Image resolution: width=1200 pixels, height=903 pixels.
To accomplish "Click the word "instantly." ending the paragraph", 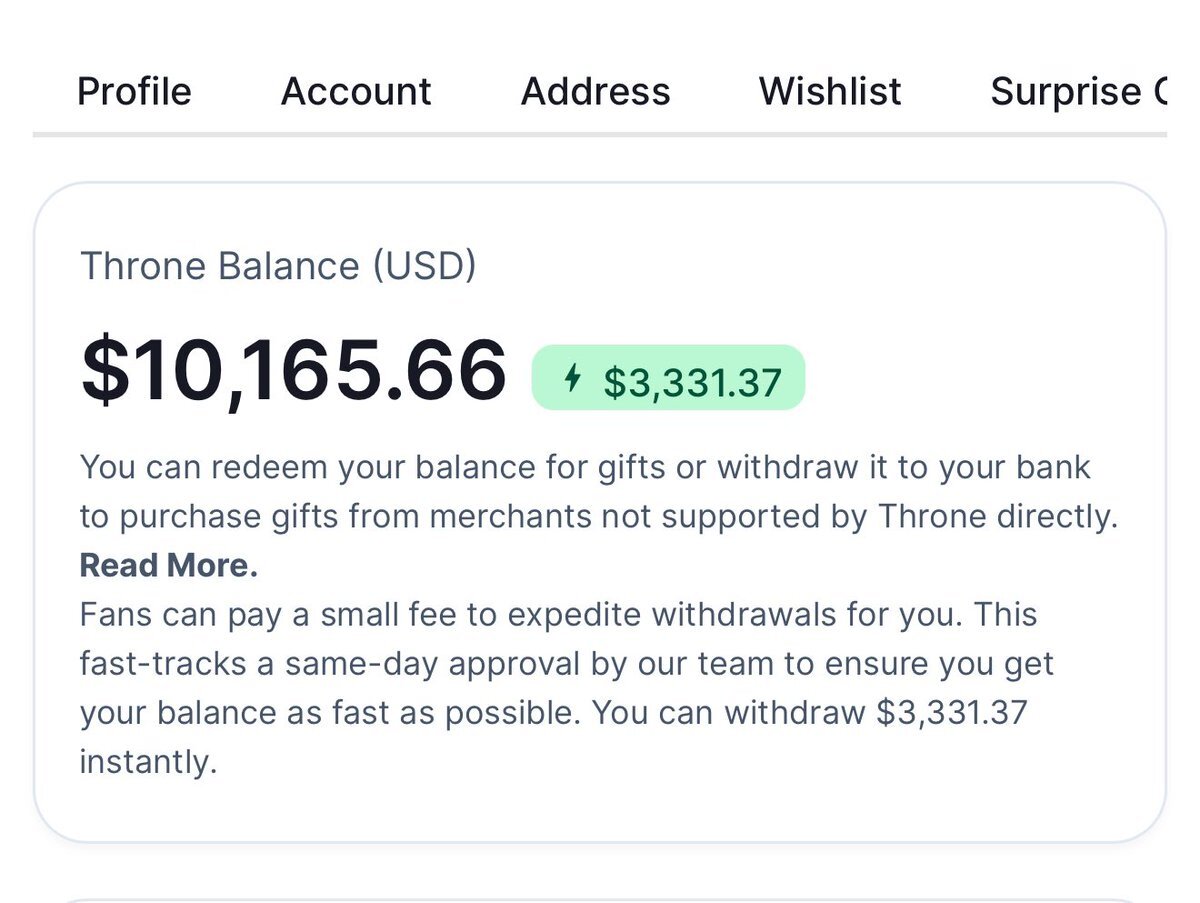I will (x=148, y=763).
